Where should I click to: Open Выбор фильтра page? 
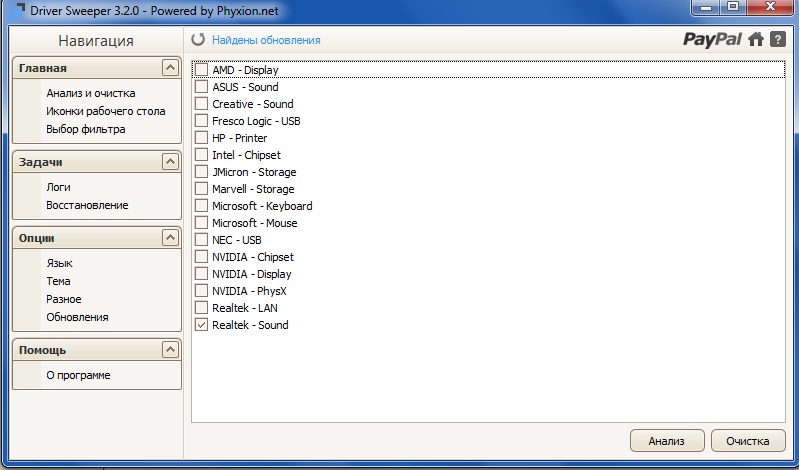tap(86, 129)
